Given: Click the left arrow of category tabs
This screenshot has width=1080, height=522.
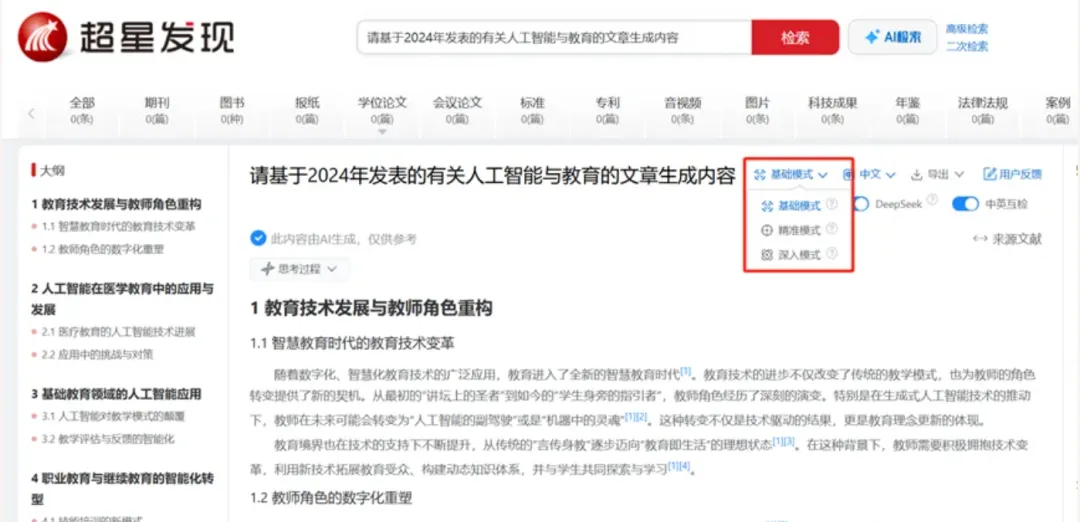Looking at the screenshot, I should pyautogui.click(x=31, y=113).
